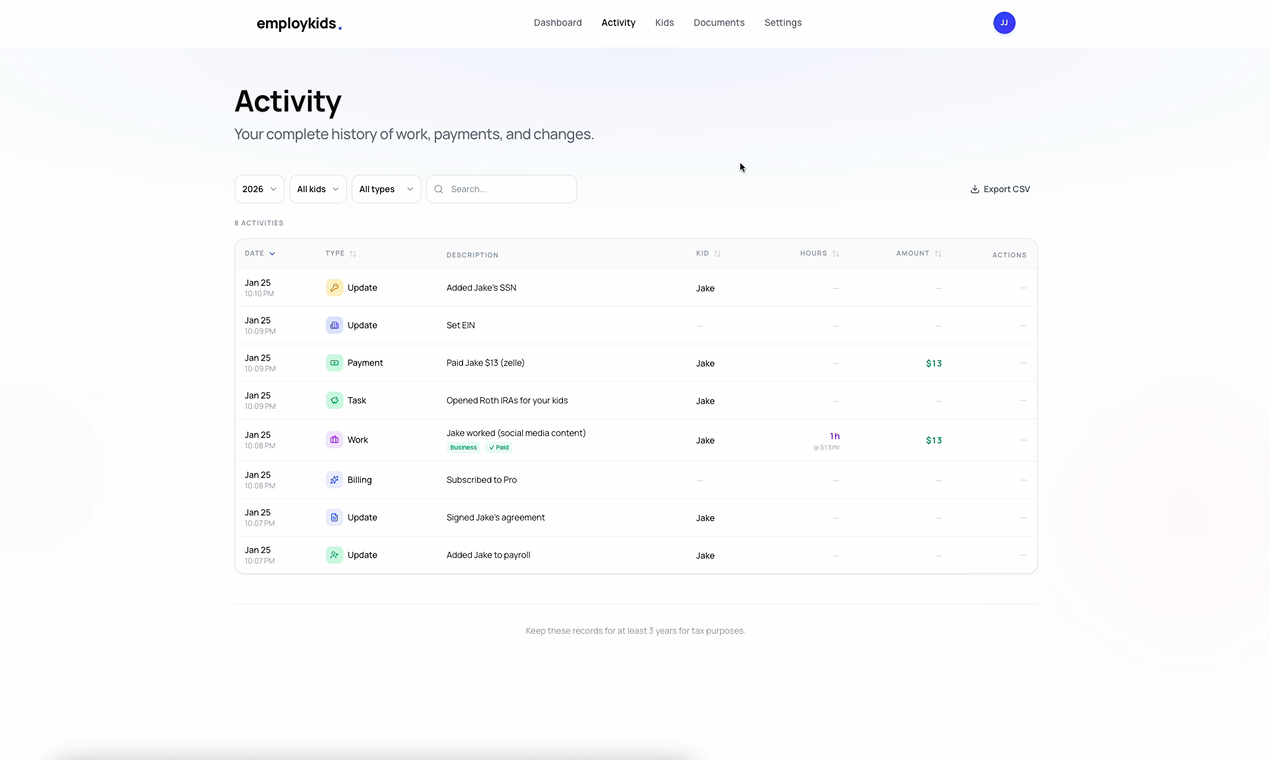Click Jake in the Added Jake's SSN row

tap(705, 289)
